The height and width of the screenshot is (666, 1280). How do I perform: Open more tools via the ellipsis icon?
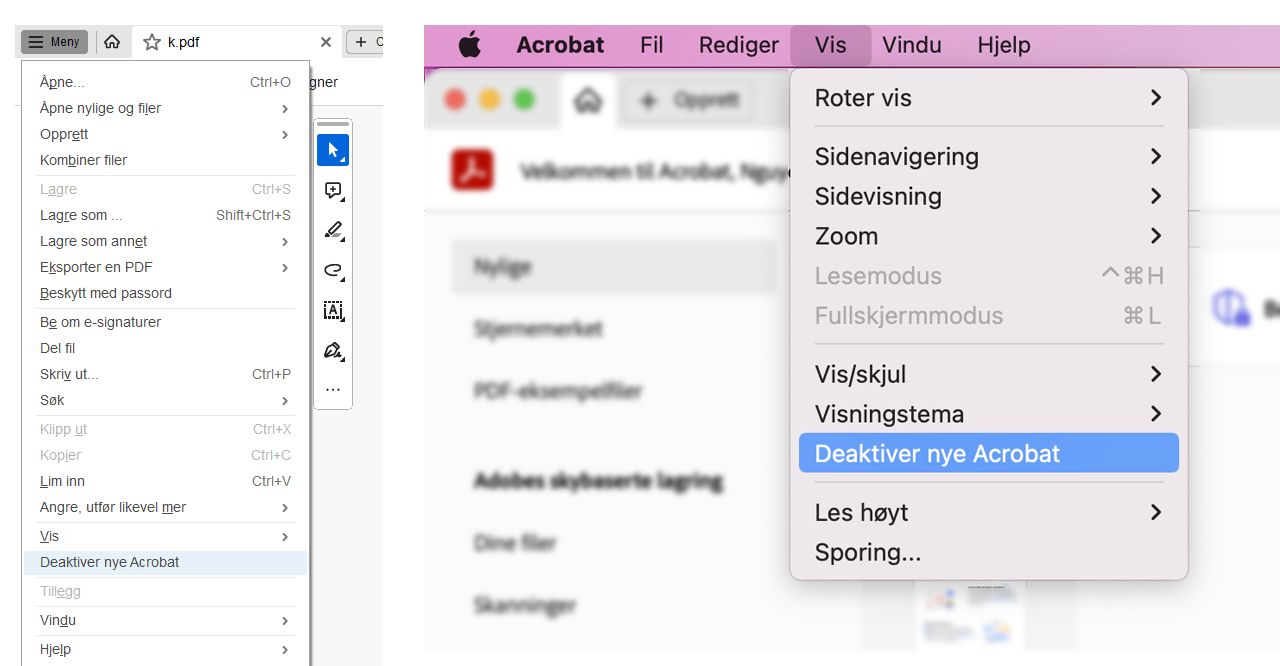click(332, 389)
